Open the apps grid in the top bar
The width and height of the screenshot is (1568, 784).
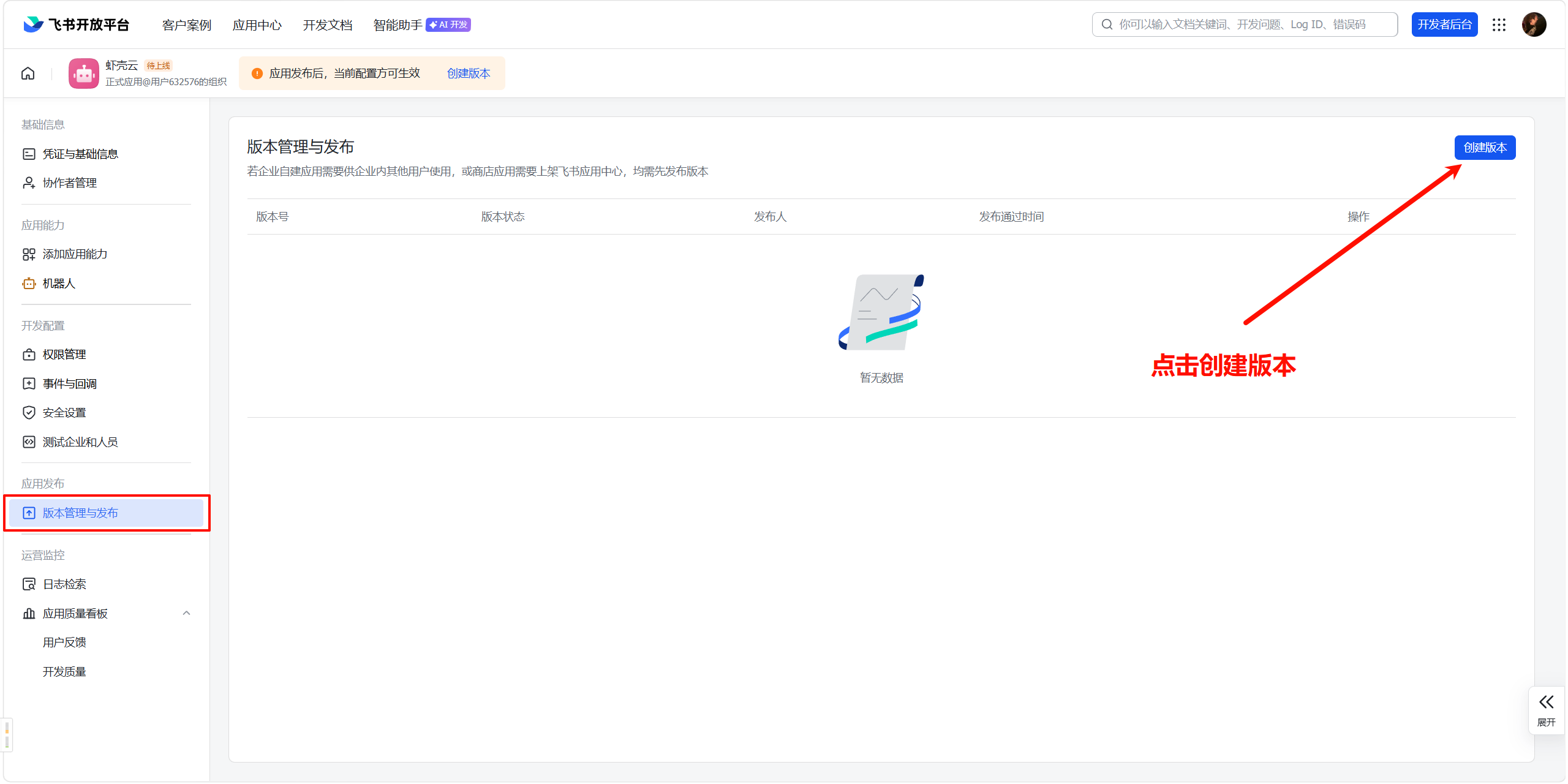pyautogui.click(x=1499, y=24)
